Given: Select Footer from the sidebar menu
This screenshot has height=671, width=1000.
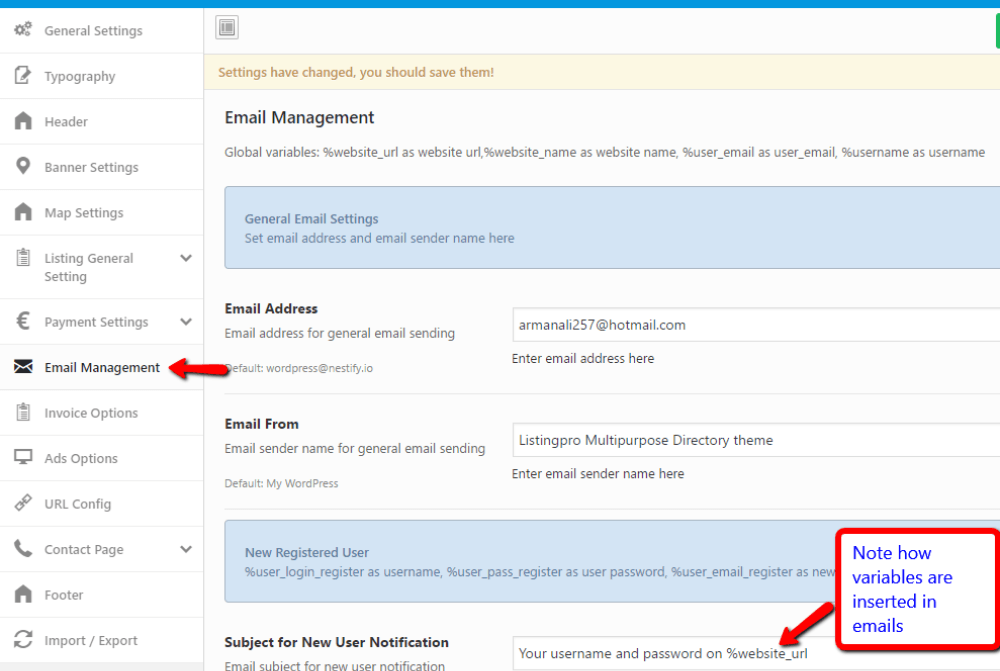Looking at the screenshot, I should coord(64,594).
